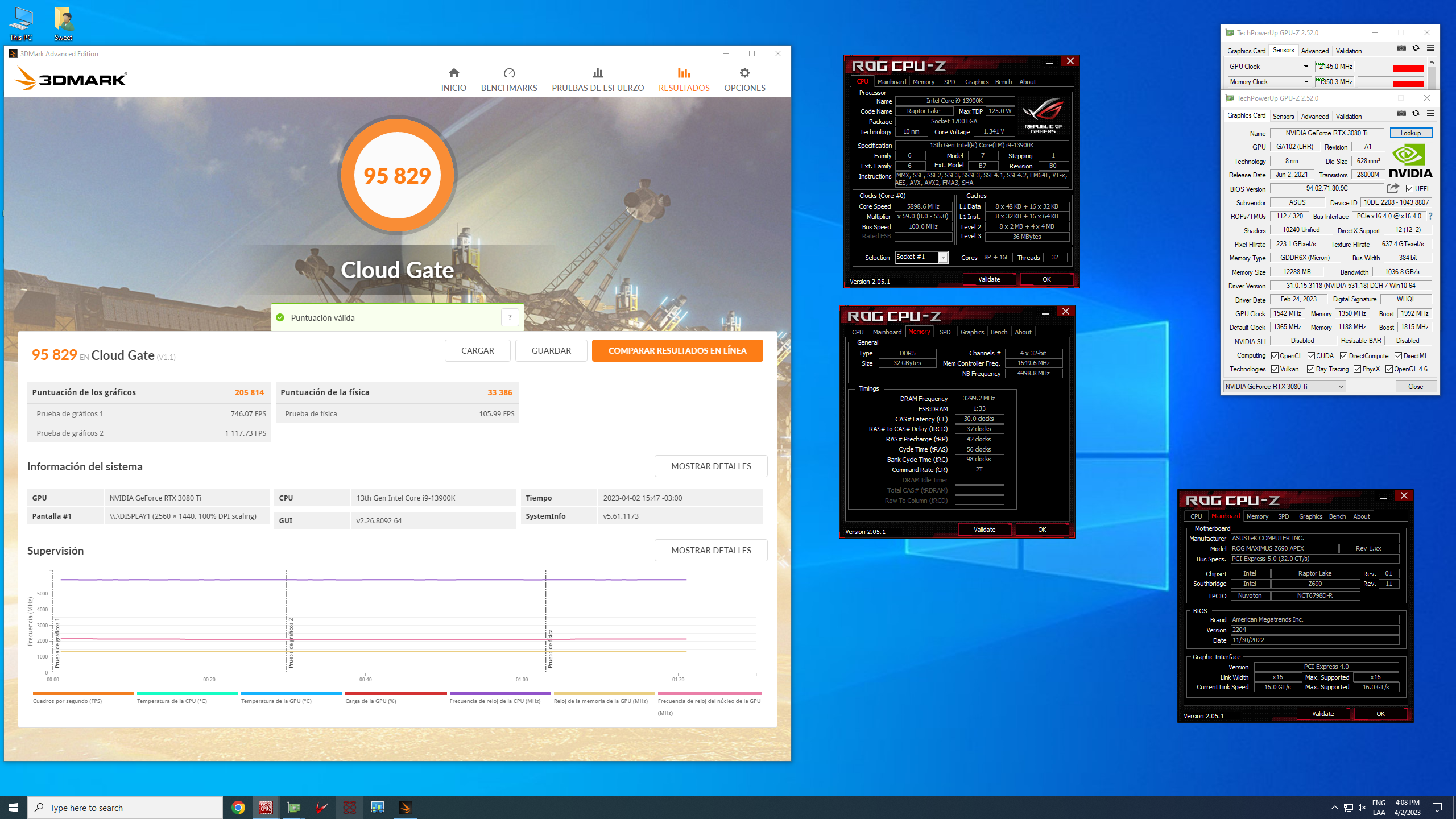Open the notification center icon

coord(1437,808)
